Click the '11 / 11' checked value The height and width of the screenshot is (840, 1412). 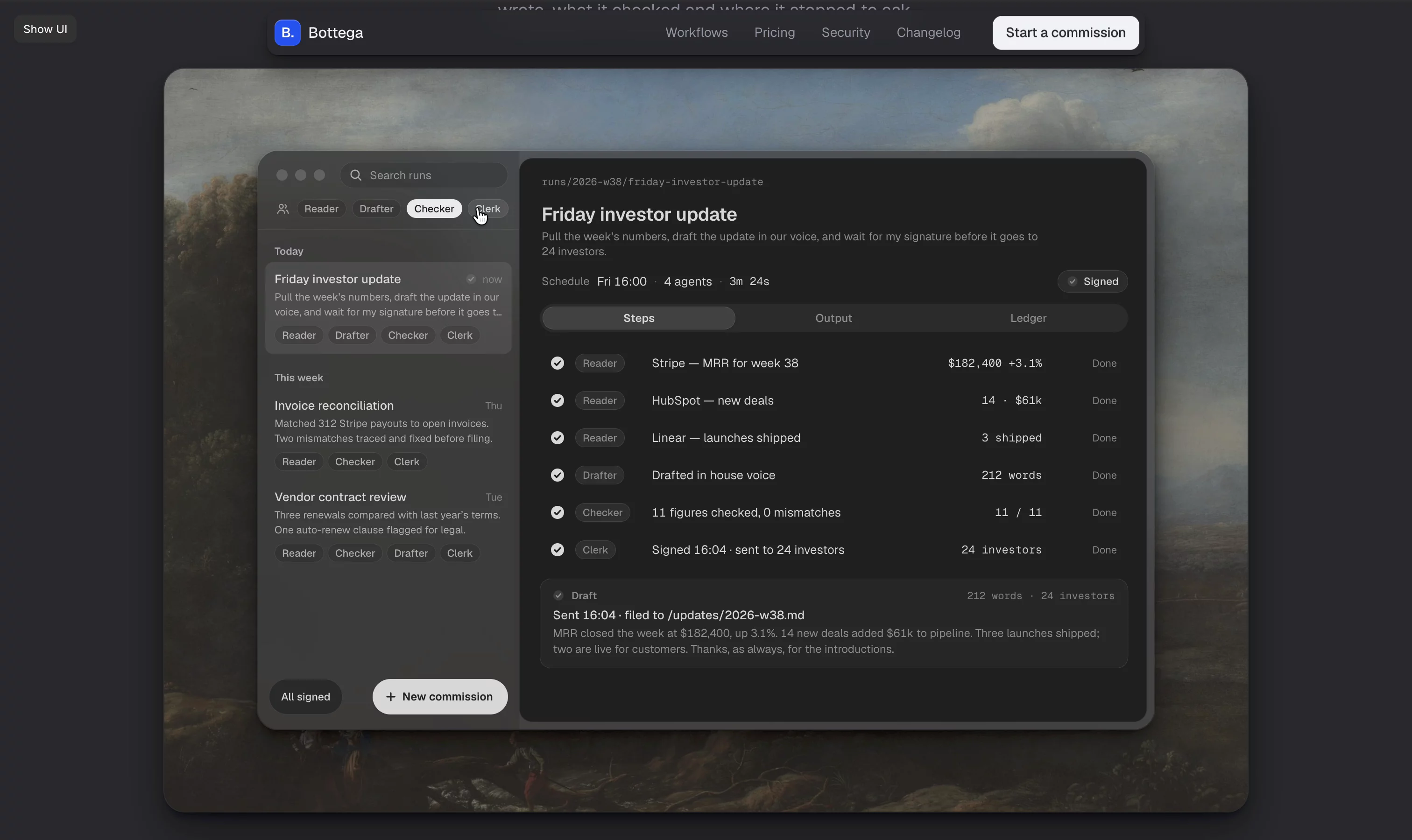(x=1018, y=512)
